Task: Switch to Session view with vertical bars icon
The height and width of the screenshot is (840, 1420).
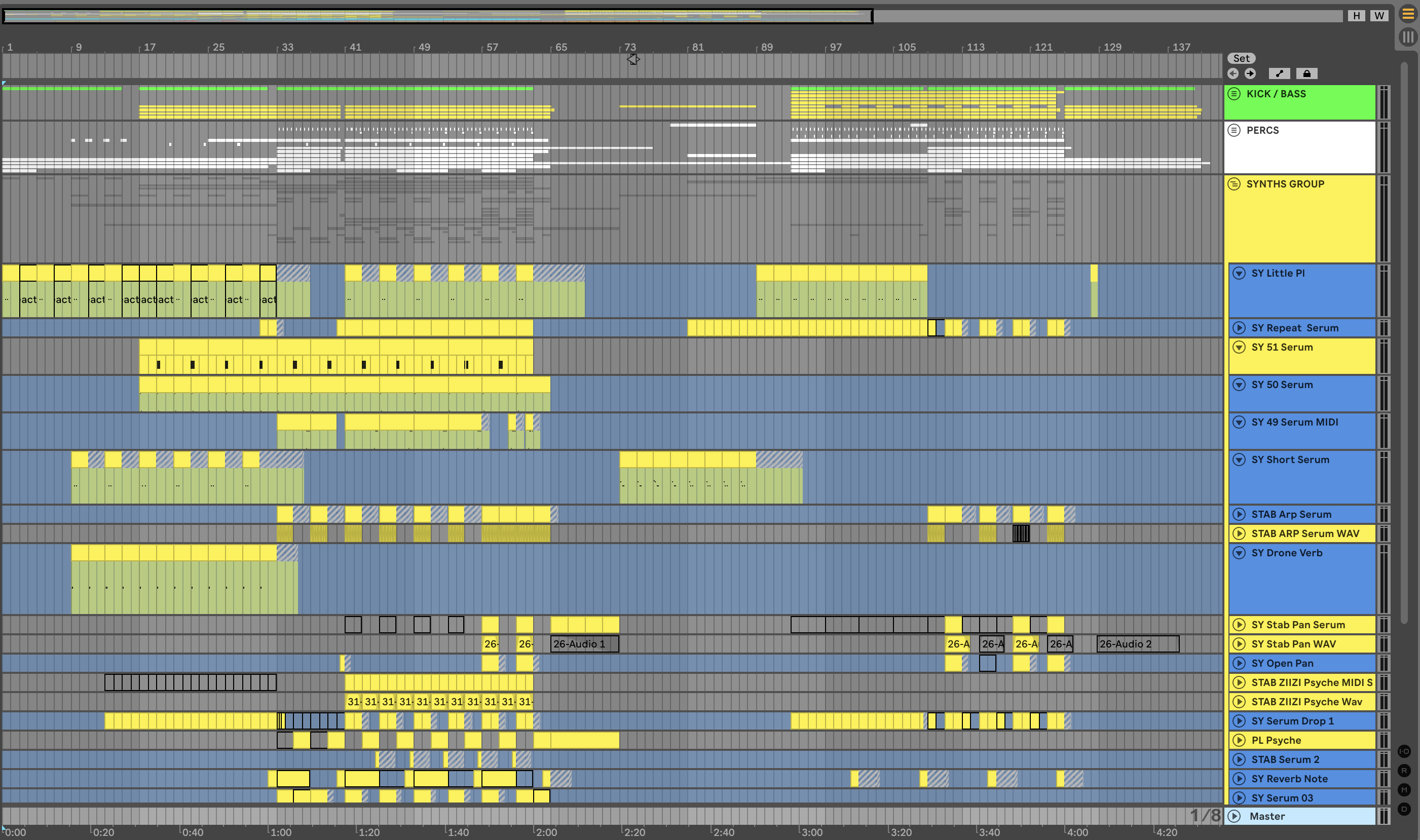Action: pos(1407,38)
